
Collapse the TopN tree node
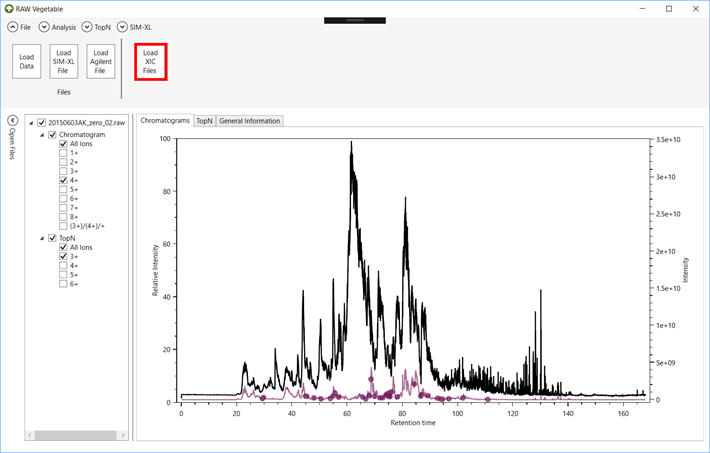click(42, 238)
